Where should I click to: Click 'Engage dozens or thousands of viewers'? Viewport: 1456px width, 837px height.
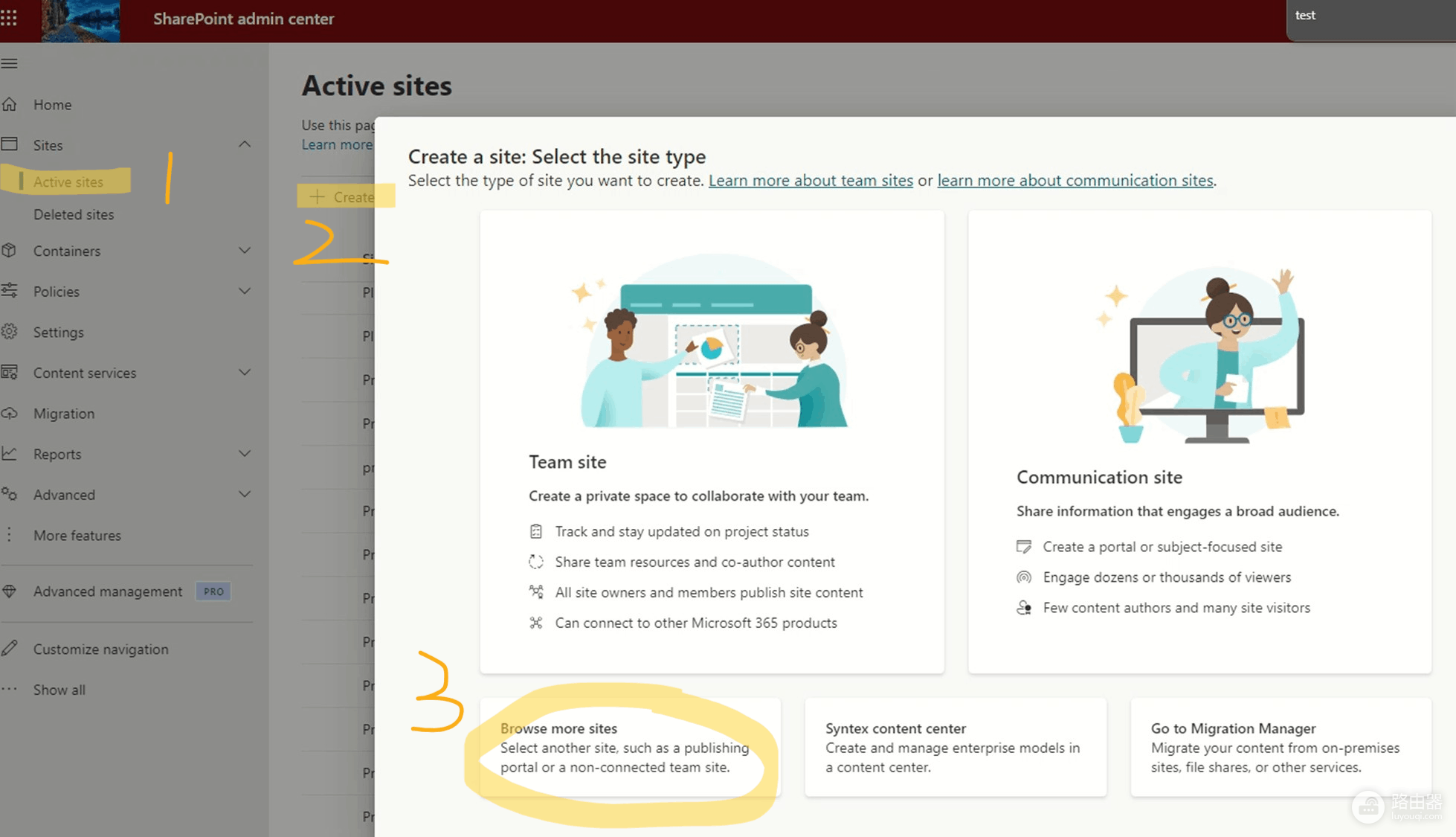[1167, 577]
